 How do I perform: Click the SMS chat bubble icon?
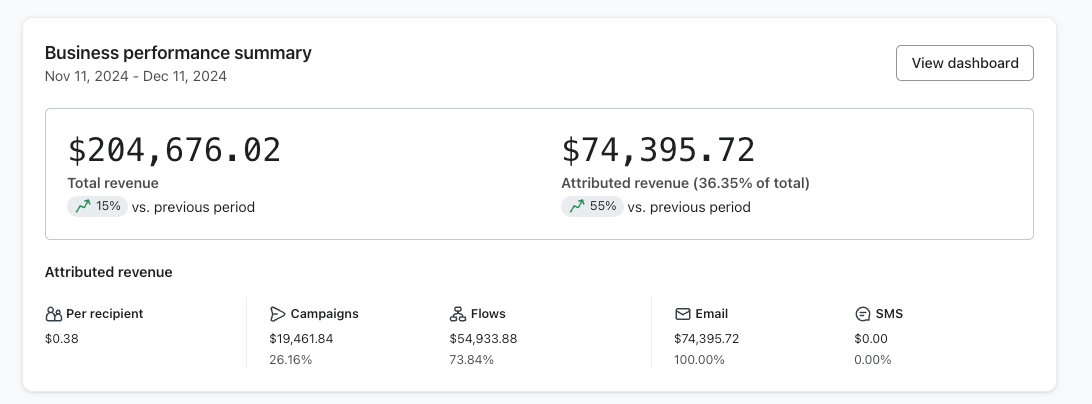tap(862, 314)
